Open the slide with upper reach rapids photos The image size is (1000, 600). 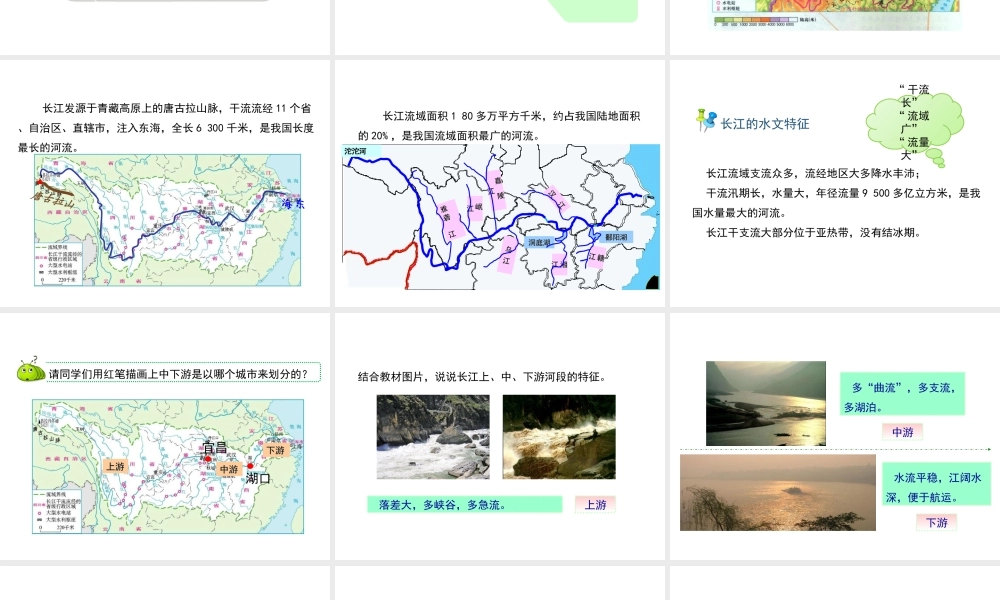[500, 436]
